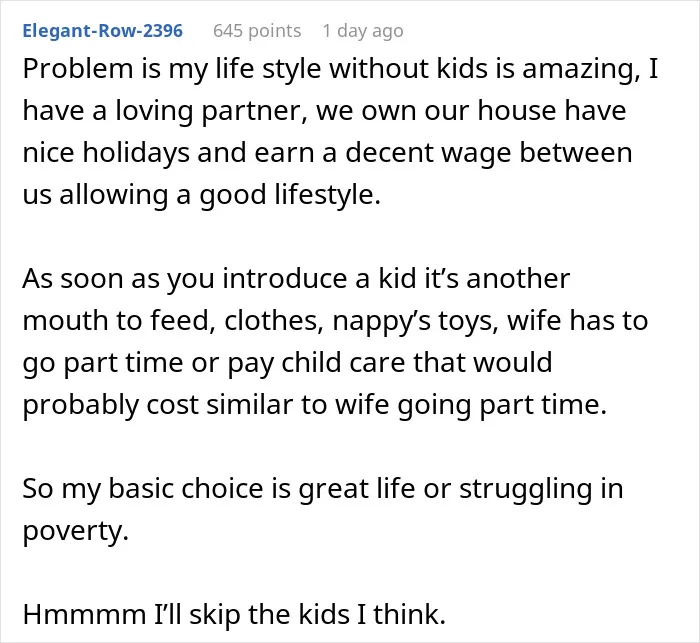Click the word 'Hmmmm' in the last line
Viewport: 700px width, 643px height.
point(84,615)
